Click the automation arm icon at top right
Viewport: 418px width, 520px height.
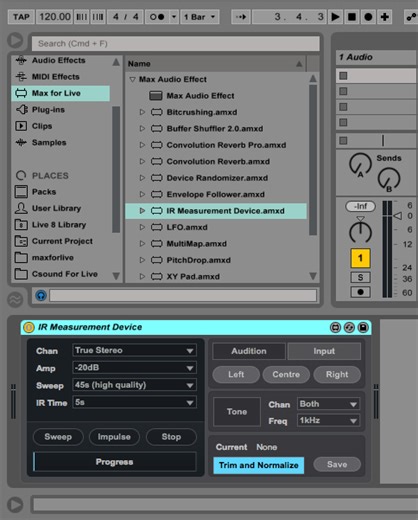[x=411, y=17]
